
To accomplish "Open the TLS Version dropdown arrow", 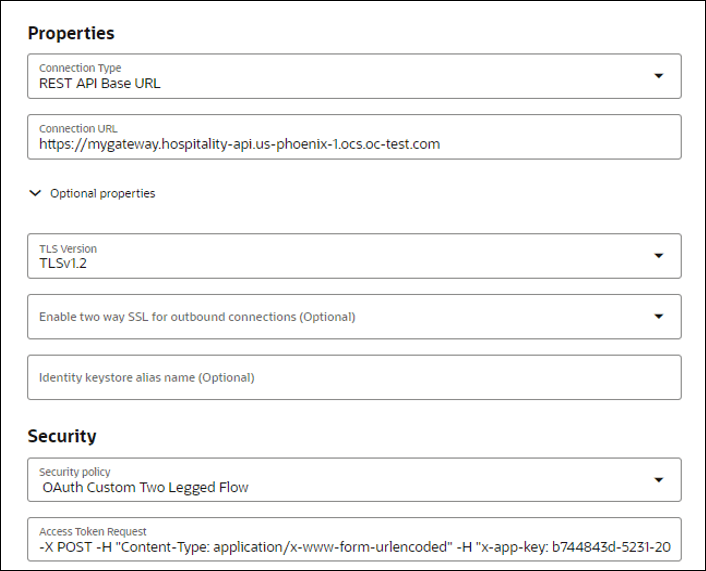I will point(658,256).
